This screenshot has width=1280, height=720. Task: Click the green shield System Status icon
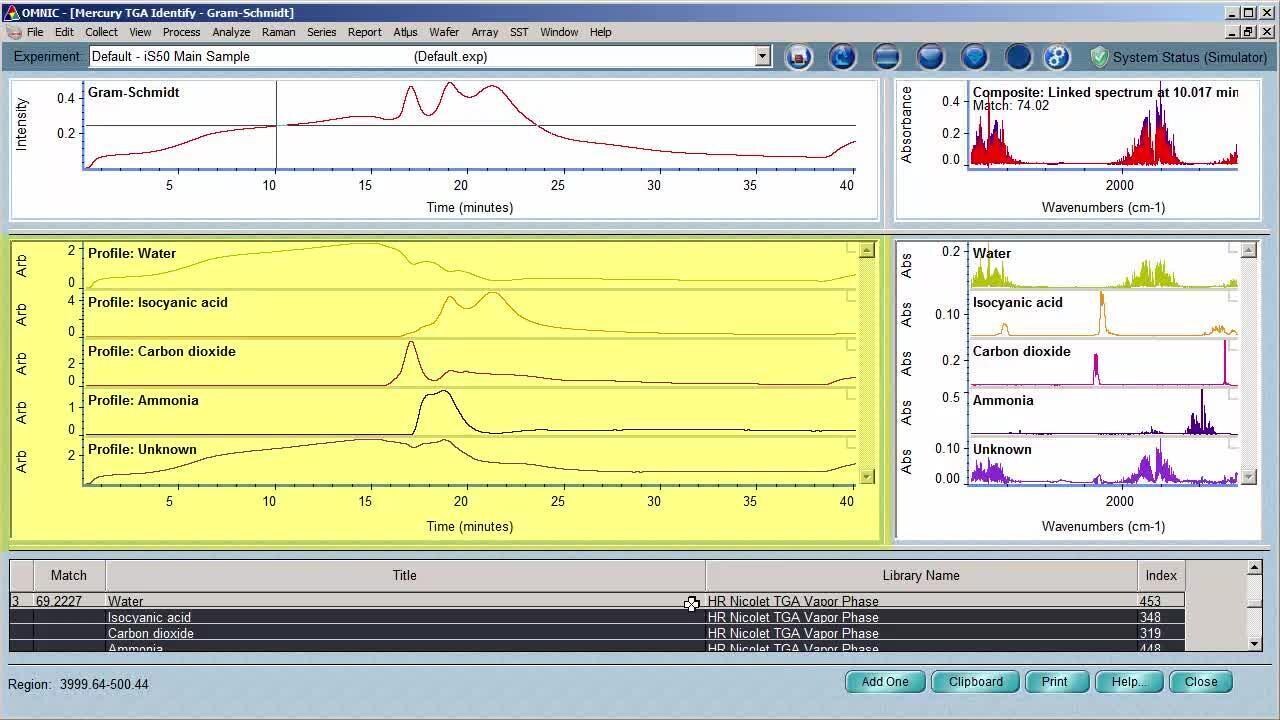[1099, 57]
